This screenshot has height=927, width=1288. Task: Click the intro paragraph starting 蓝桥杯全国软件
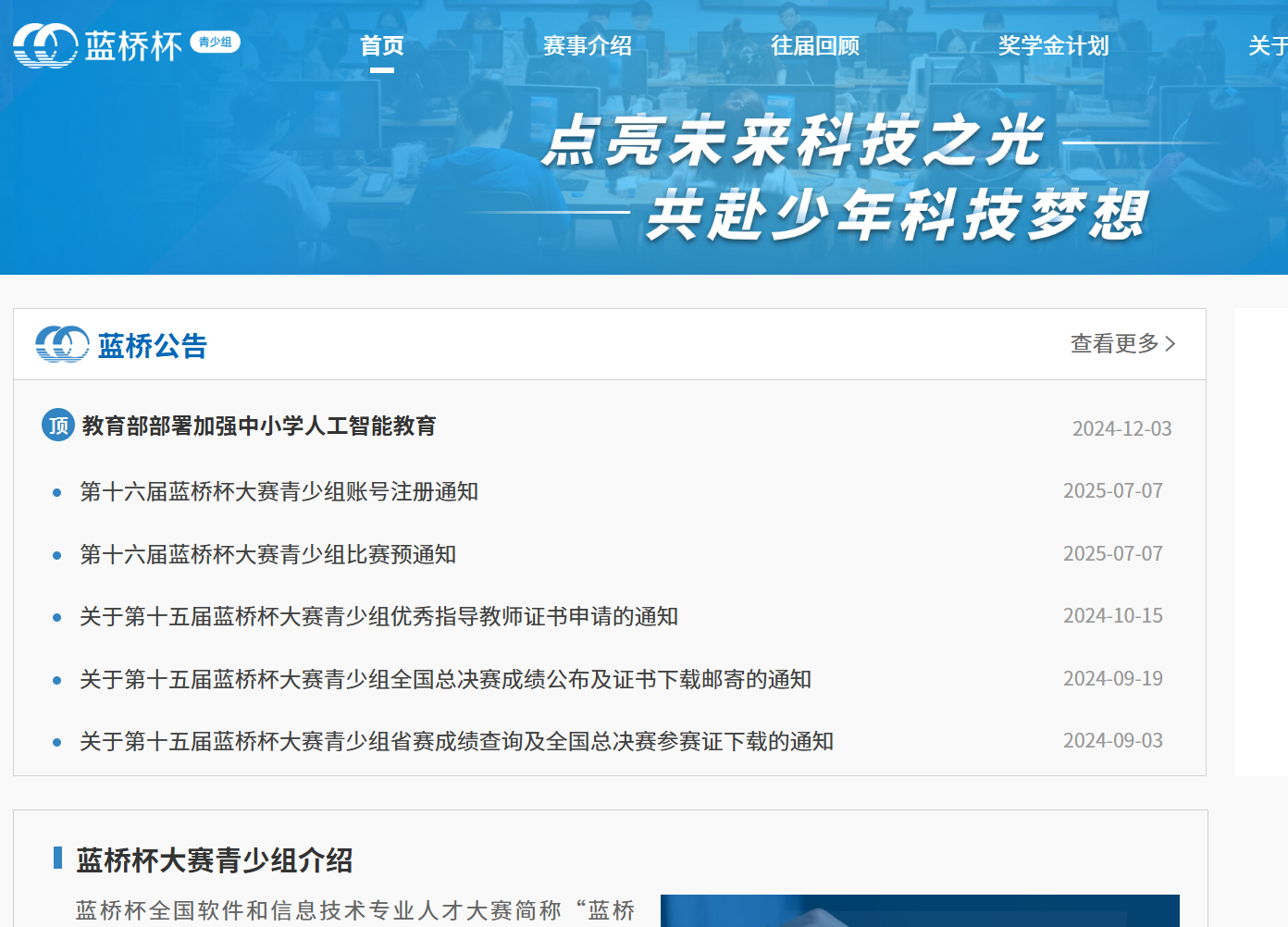[355, 911]
